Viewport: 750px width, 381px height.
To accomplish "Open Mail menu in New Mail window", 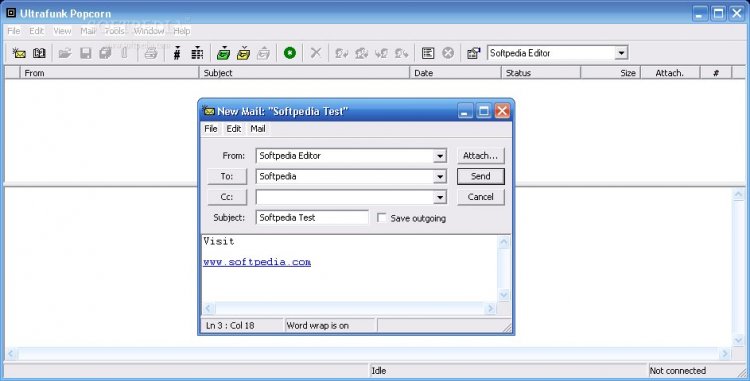I will click(x=258, y=129).
